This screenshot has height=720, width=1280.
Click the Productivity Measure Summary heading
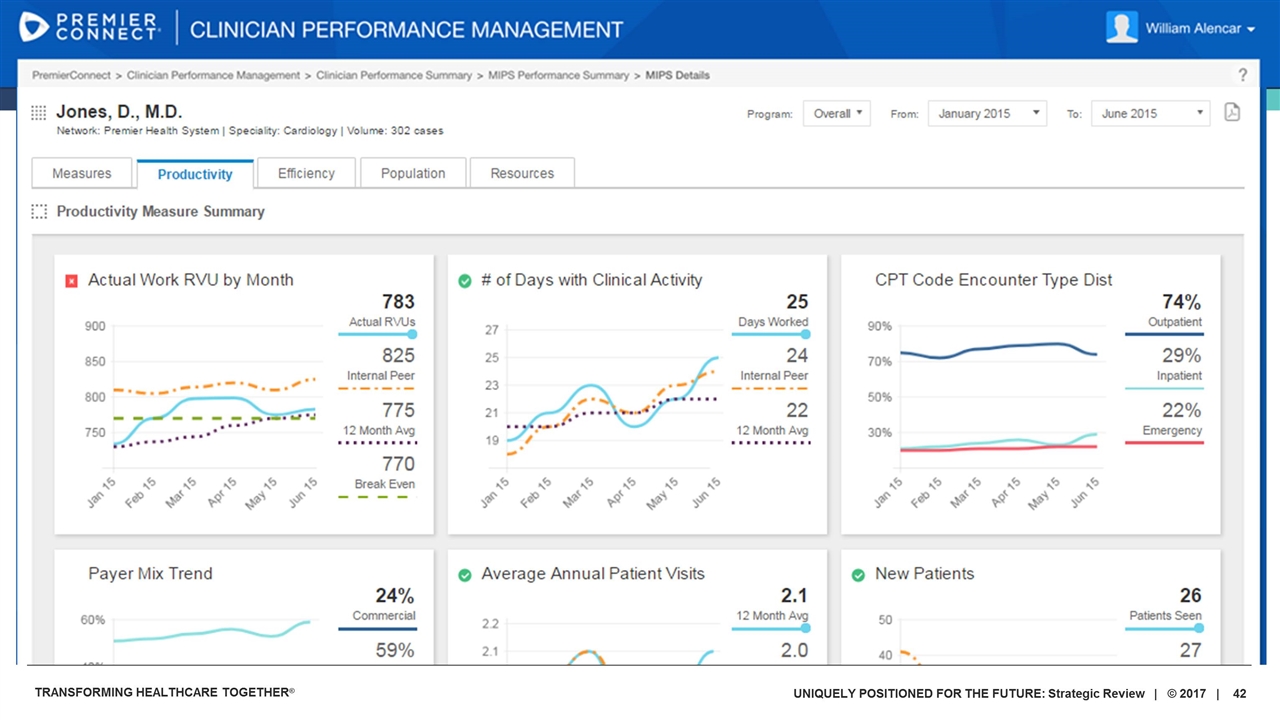click(160, 212)
